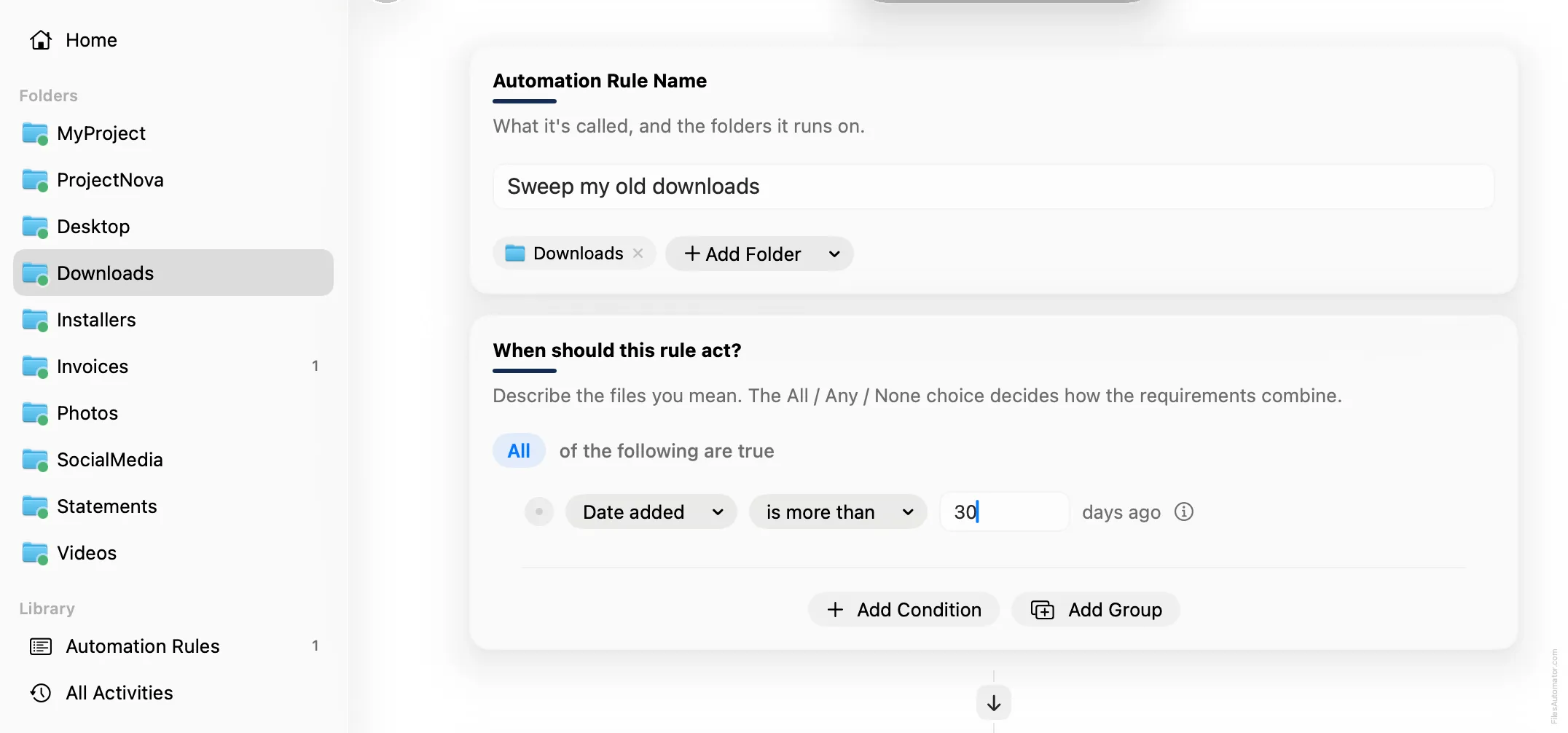Open the Invoices folder icon
Screen dimensions: 1568x733
pyautogui.click(x=35, y=367)
